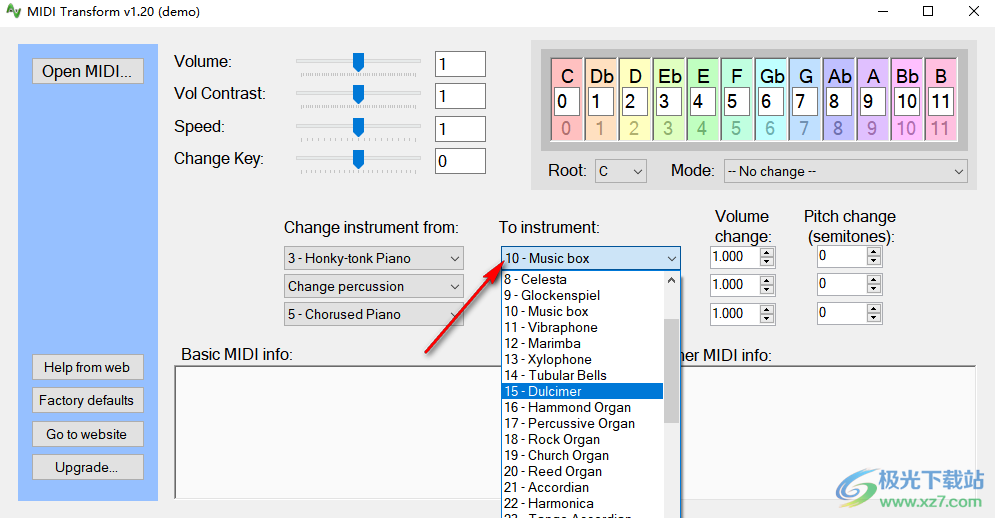The height and width of the screenshot is (518, 995).
Task: Click the Gb note mapping box
Action: 771,101
